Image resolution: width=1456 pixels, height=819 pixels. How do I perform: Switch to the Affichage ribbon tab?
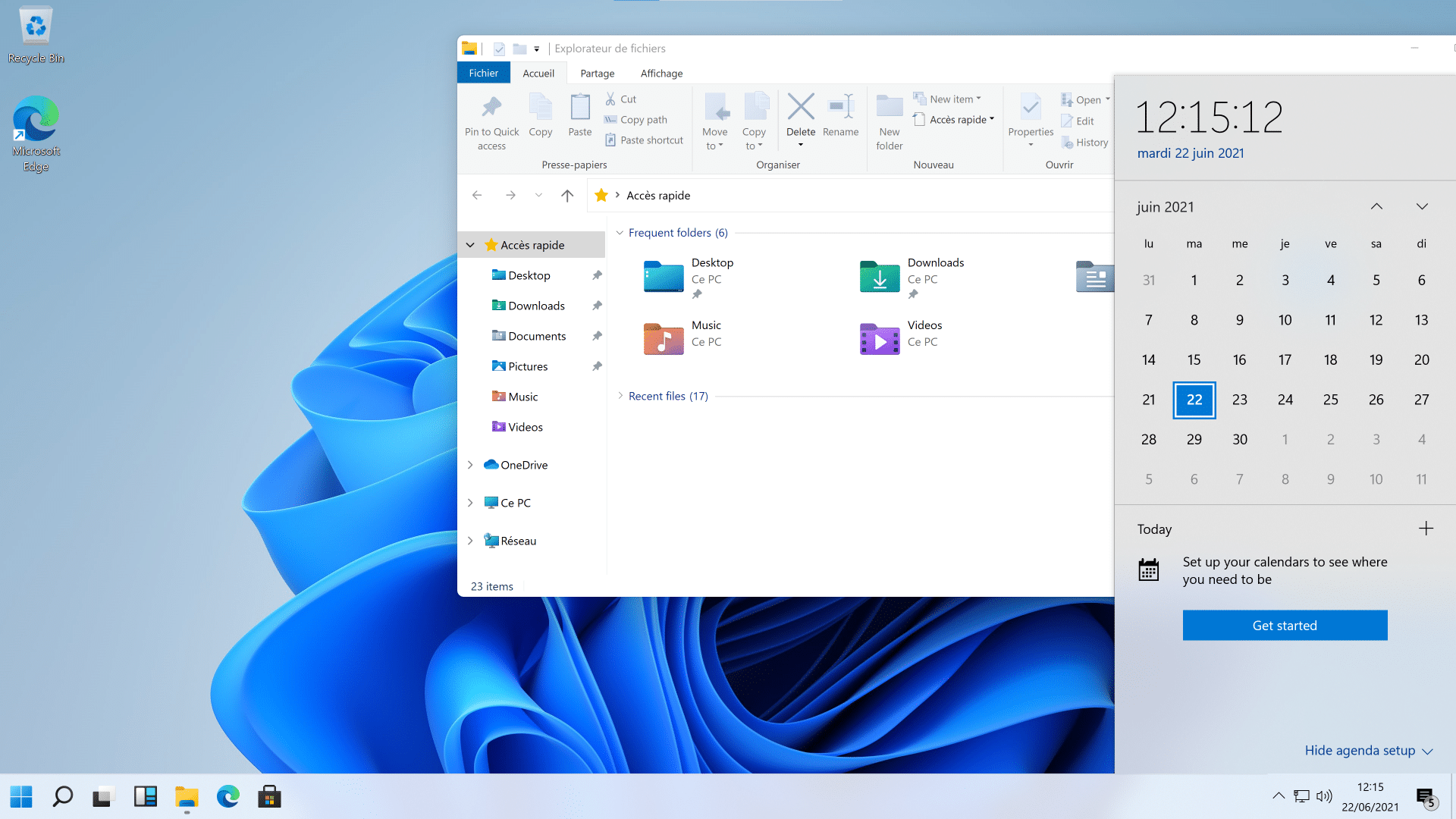[661, 73]
